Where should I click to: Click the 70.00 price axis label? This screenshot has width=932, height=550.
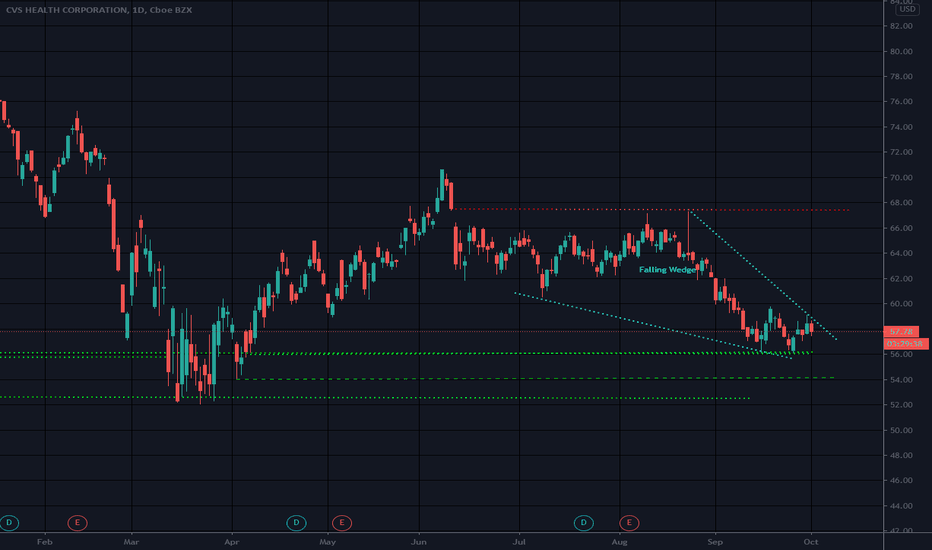(x=901, y=177)
